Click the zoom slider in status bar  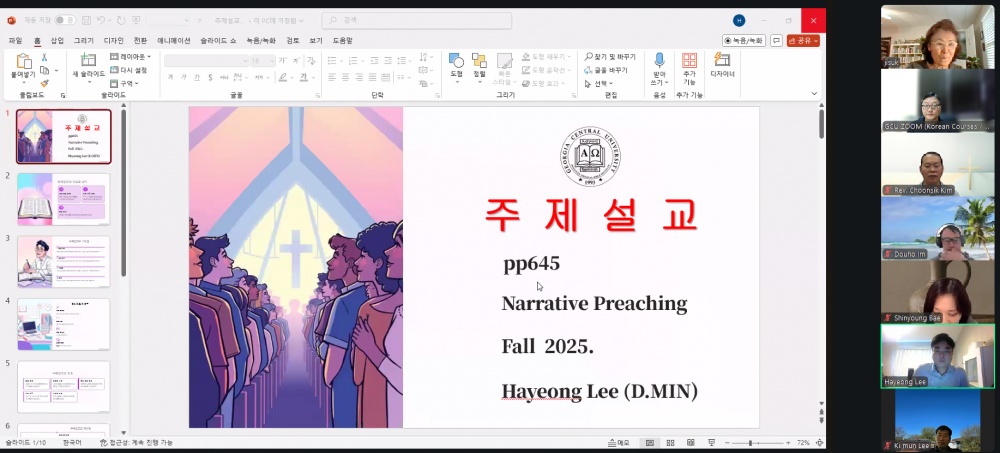coord(758,443)
